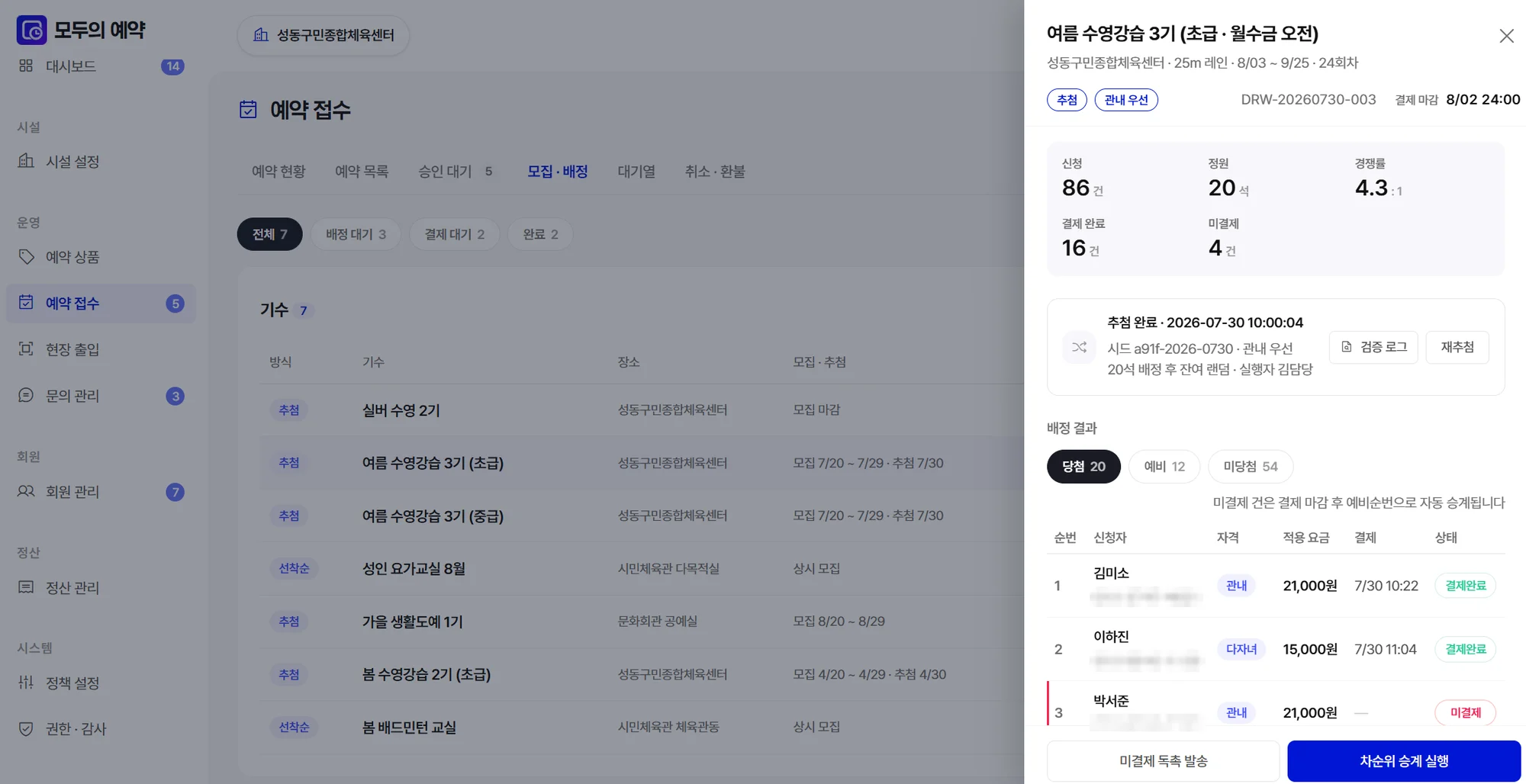Switch to 예약 목록 tab
The height and width of the screenshot is (784, 1526).
point(362,172)
